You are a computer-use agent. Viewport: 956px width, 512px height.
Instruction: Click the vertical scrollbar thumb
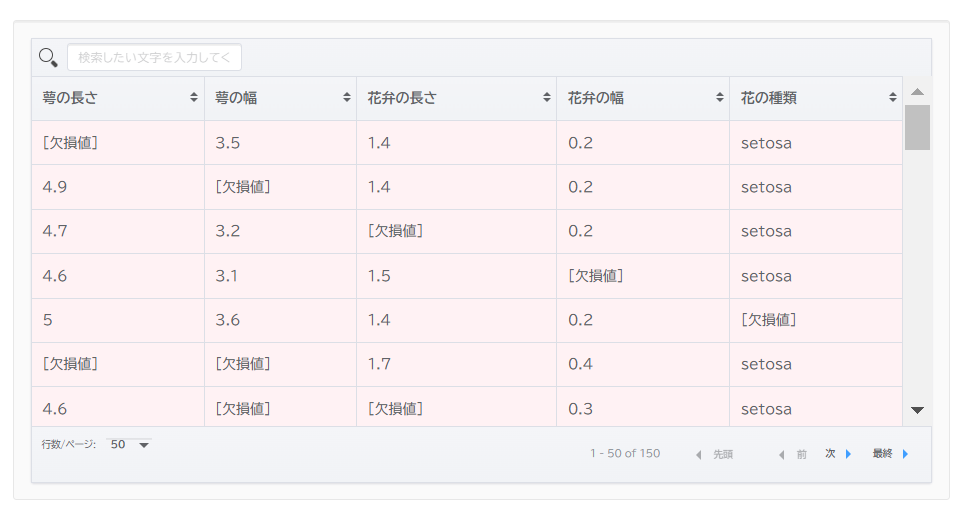917,127
